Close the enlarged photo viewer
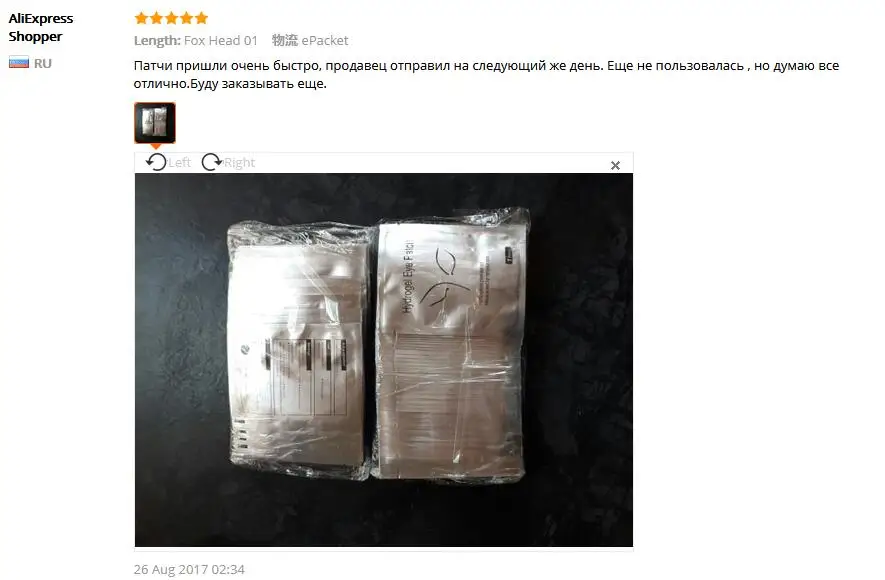 click(x=615, y=165)
